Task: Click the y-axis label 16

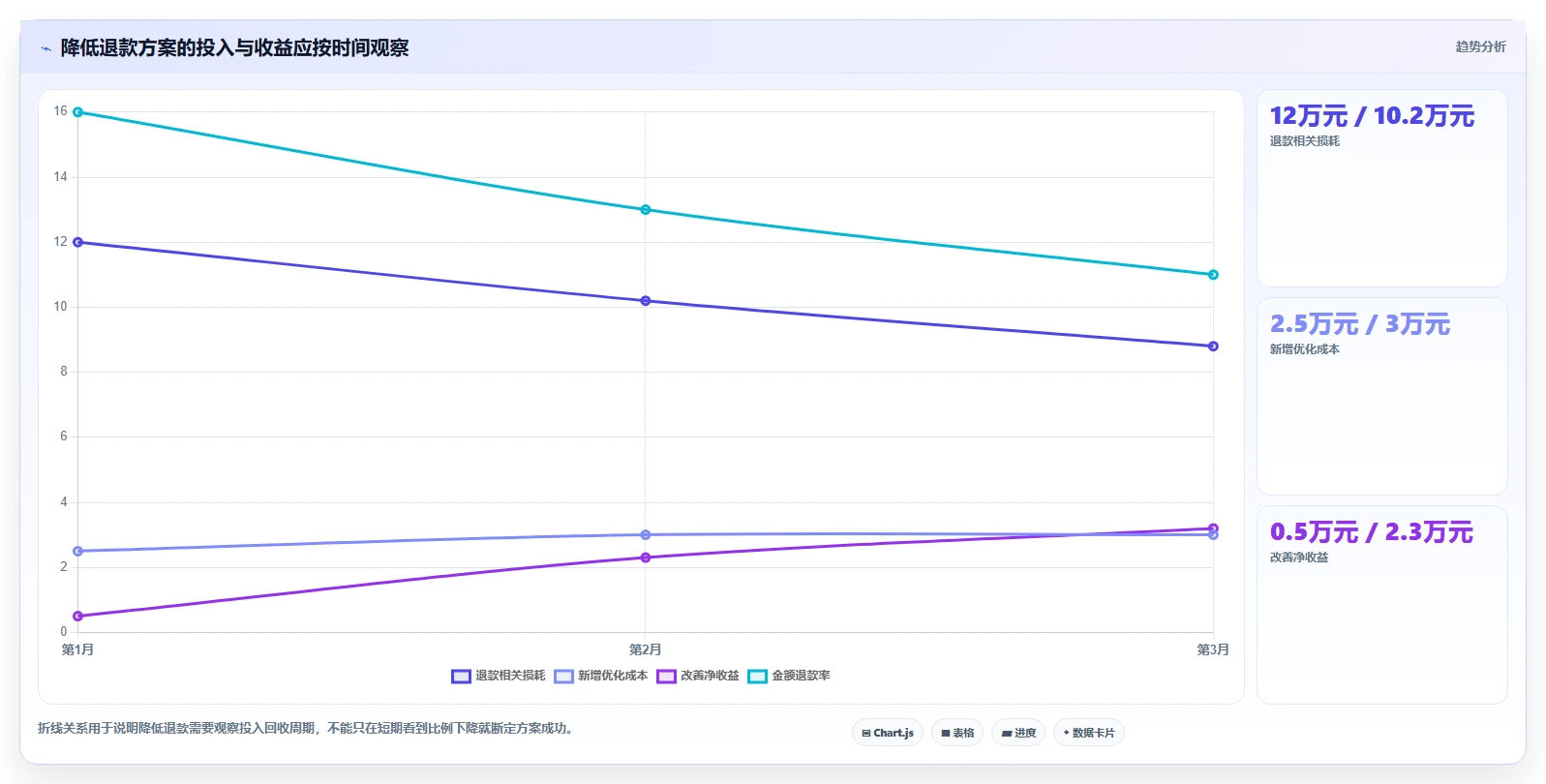Action: tap(60, 111)
